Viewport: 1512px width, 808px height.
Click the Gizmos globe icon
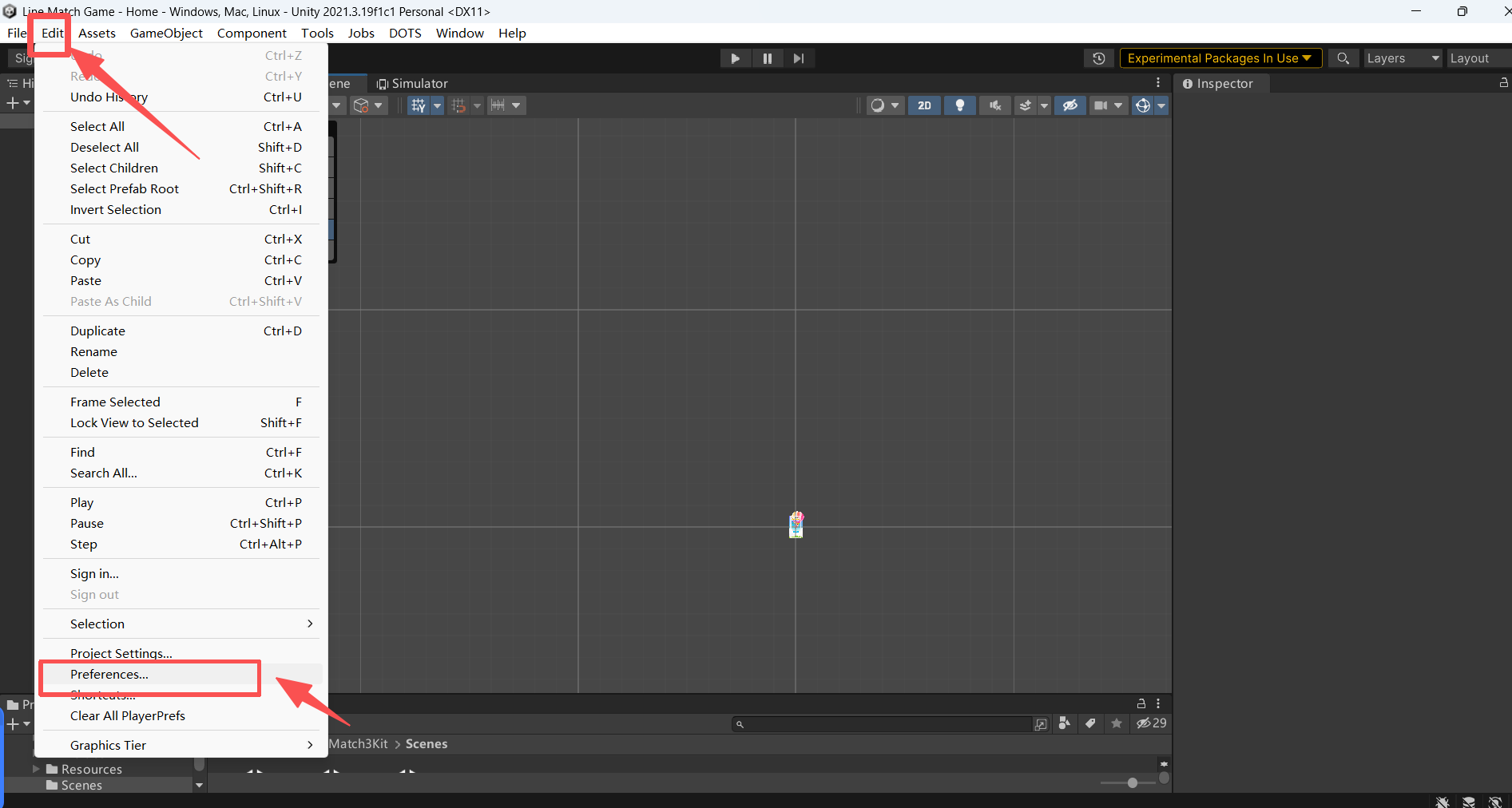click(x=1142, y=105)
